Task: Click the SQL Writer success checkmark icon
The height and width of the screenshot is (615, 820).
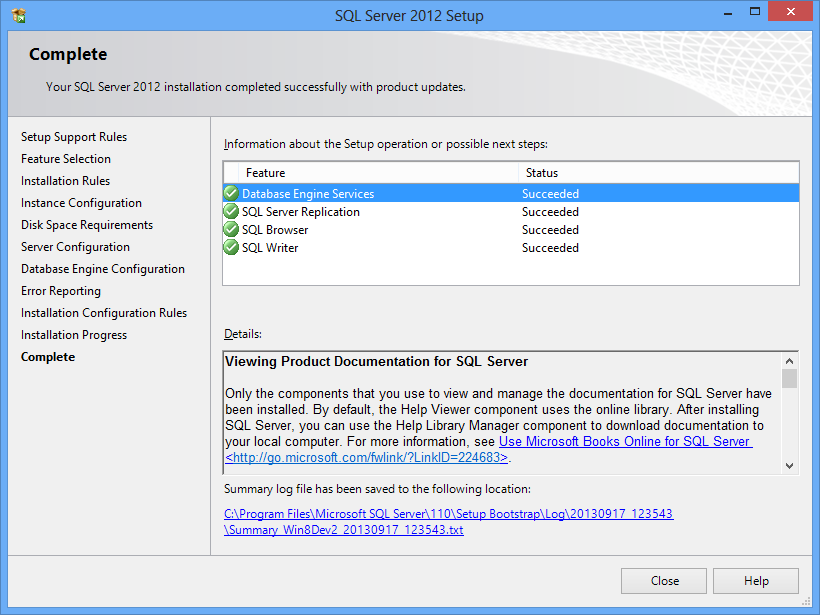Action: 231,247
